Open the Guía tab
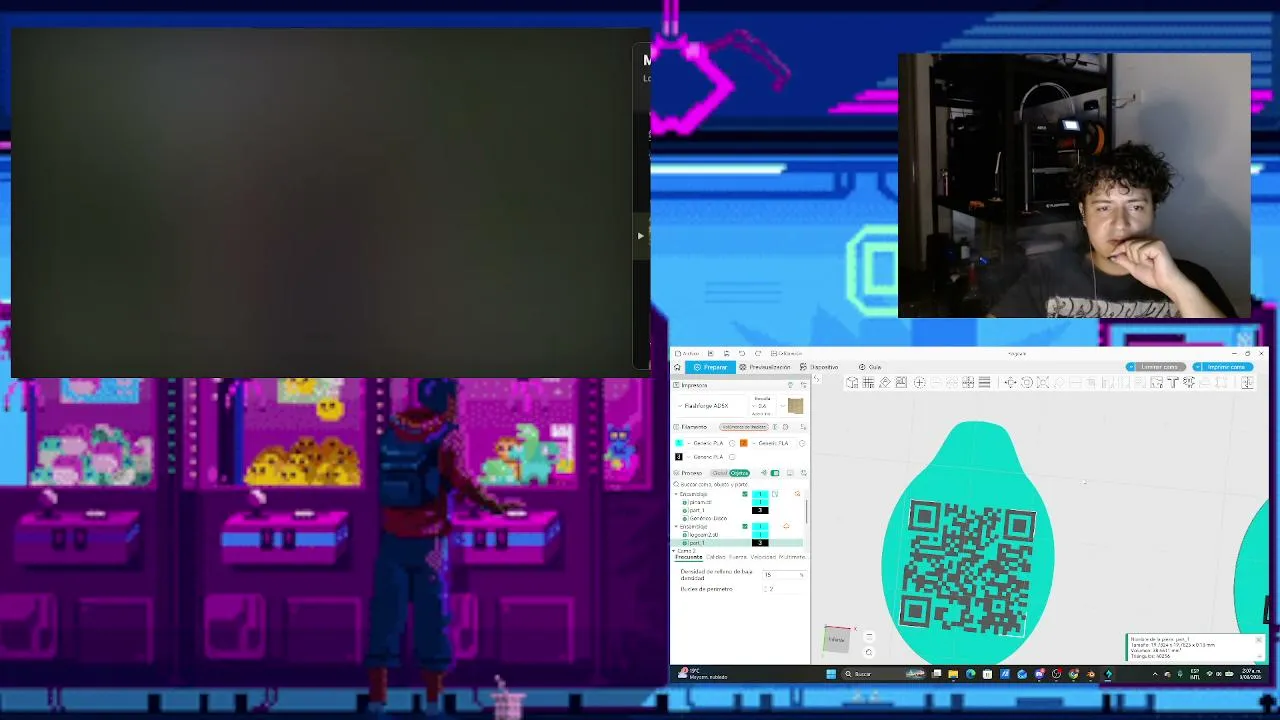Image resolution: width=1280 pixels, height=720 pixels. 870,367
